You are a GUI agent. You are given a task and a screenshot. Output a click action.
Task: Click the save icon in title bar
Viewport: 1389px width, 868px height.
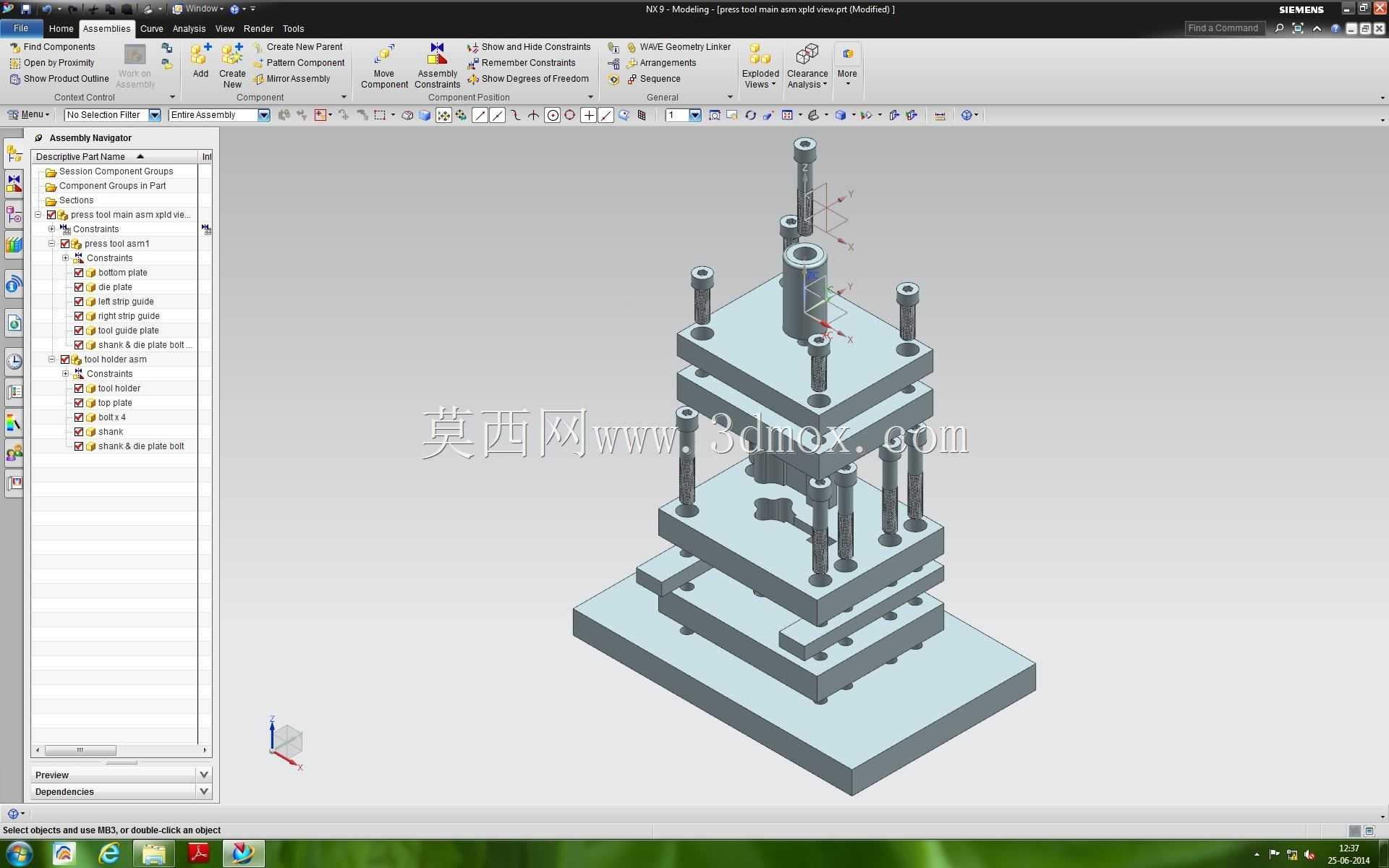coord(25,9)
